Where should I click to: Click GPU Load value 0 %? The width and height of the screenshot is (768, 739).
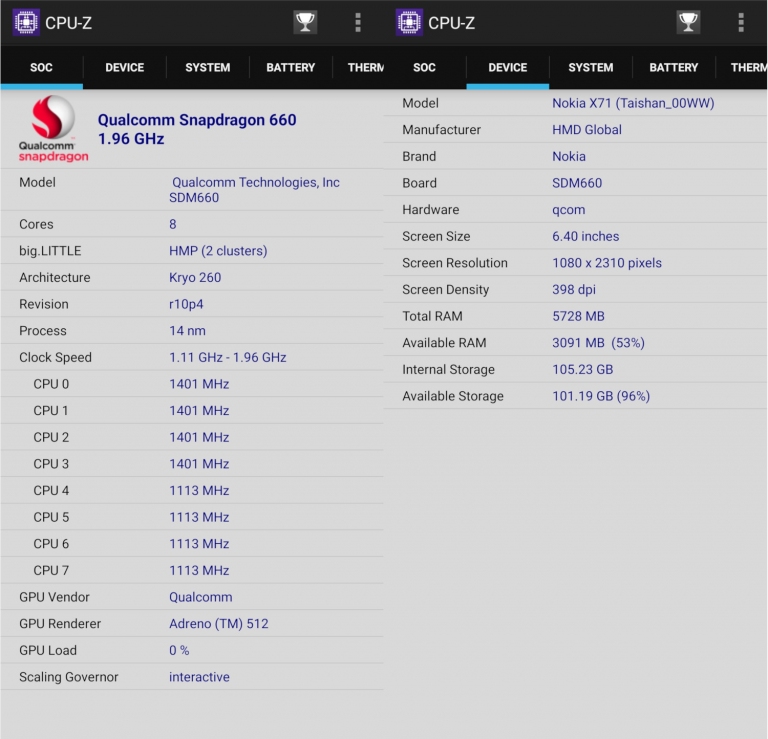(179, 650)
